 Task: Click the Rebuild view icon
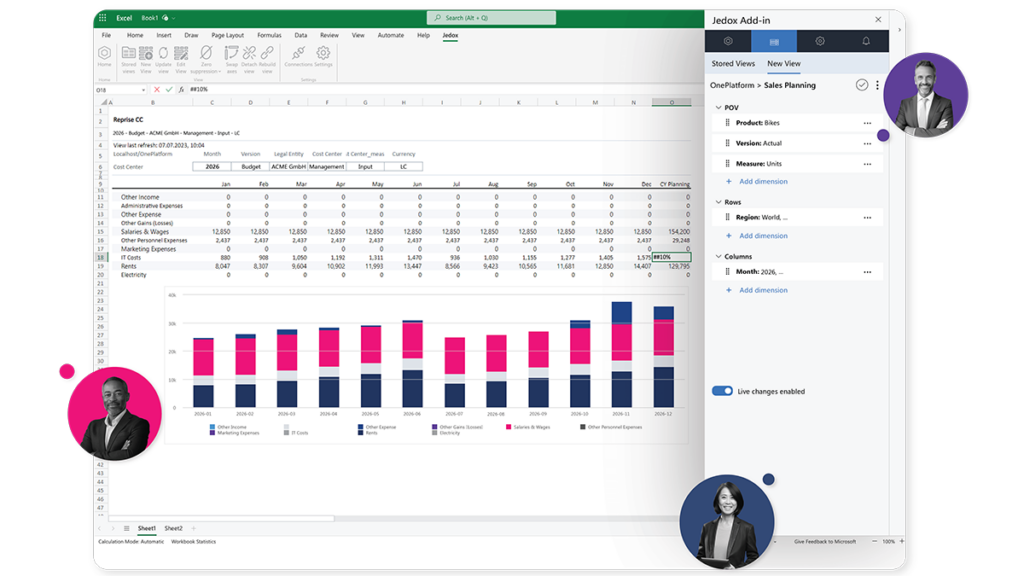coord(267,56)
